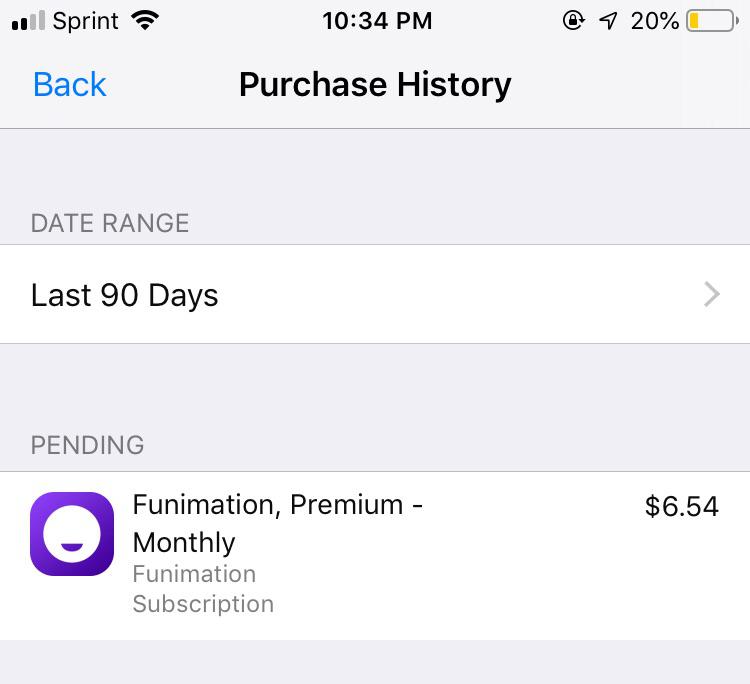Image resolution: width=750 pixels, height=684 pixels.
Task: Tap the rotation lock status icon
Action: click(573, 20)
